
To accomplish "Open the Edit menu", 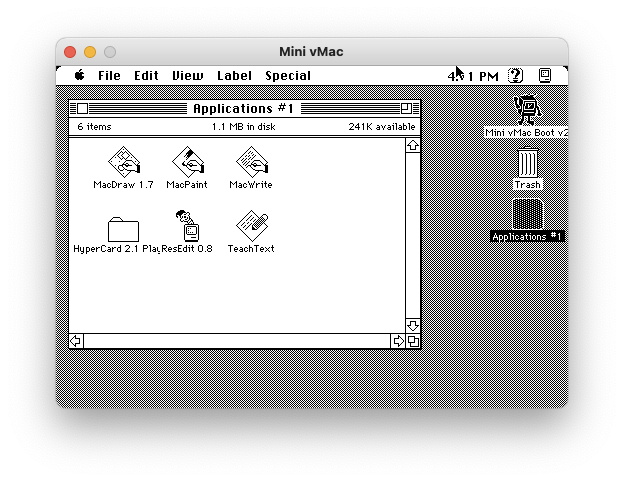I will tap(146, 76).
